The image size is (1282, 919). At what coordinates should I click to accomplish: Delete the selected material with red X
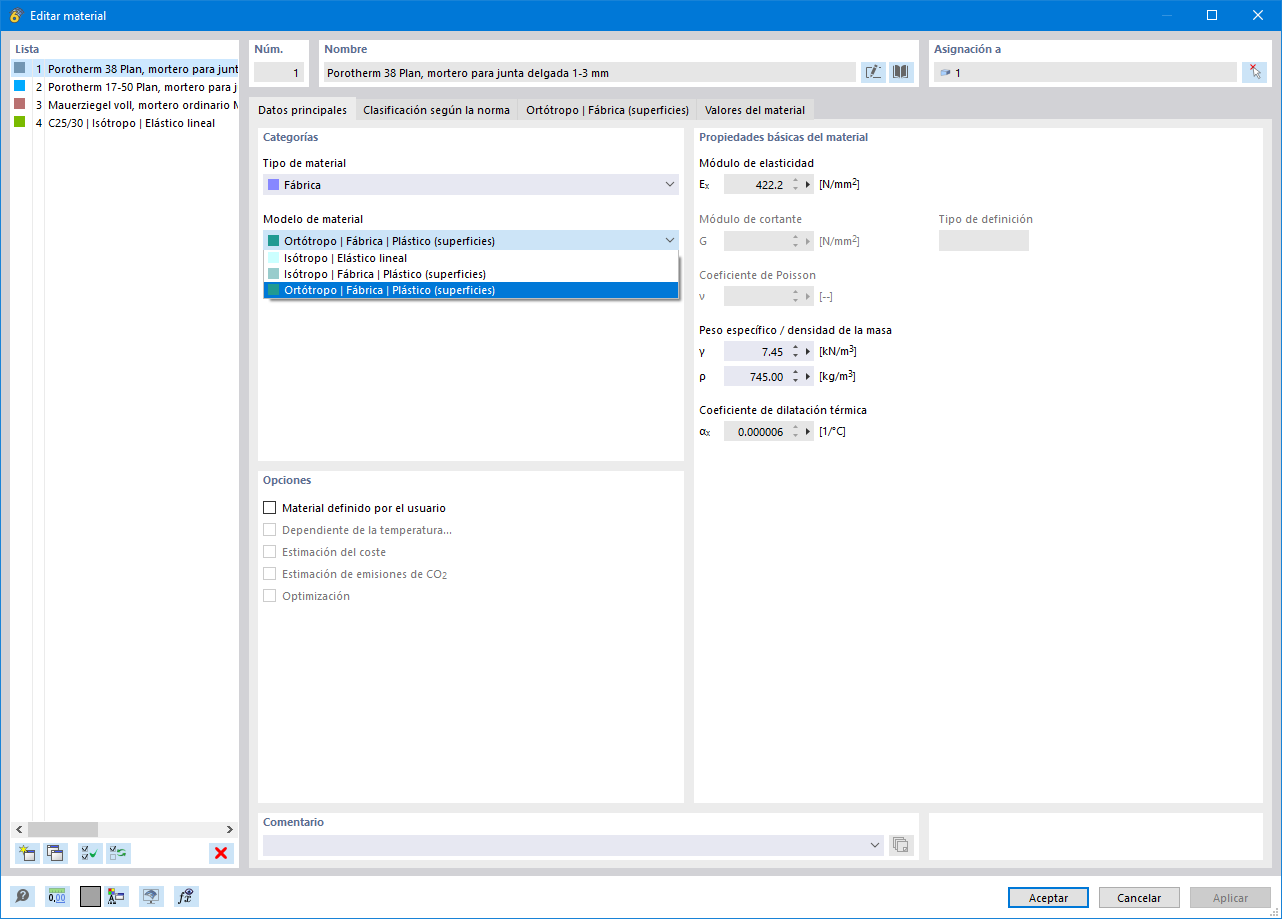221,853
